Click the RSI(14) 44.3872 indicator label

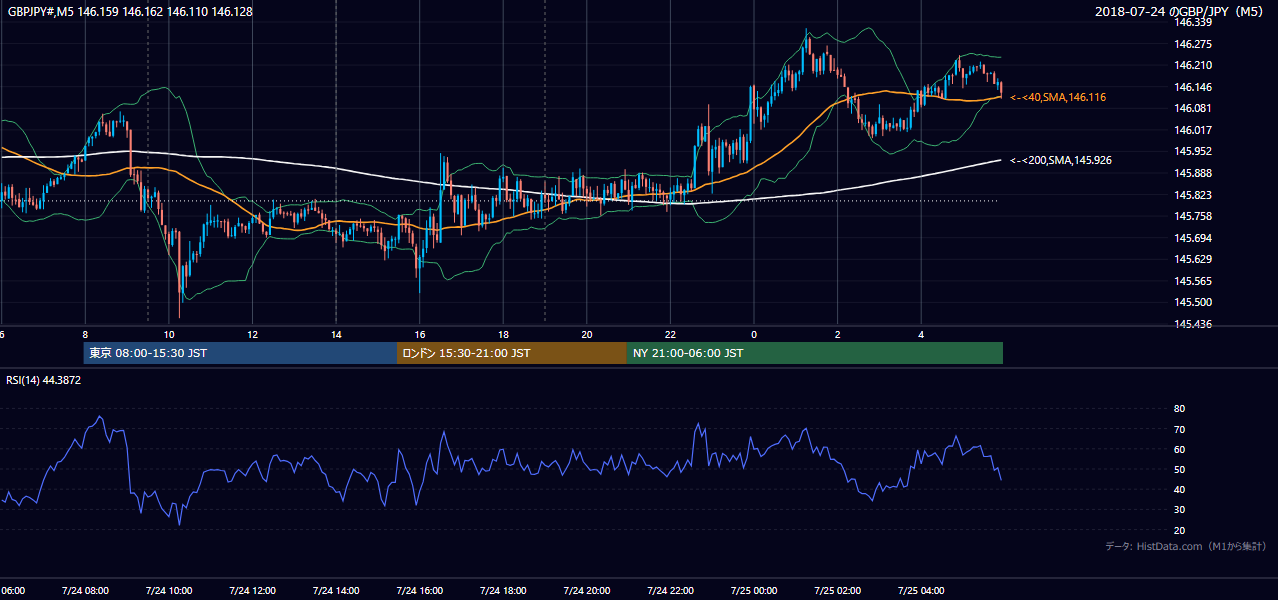click(44, 380)
